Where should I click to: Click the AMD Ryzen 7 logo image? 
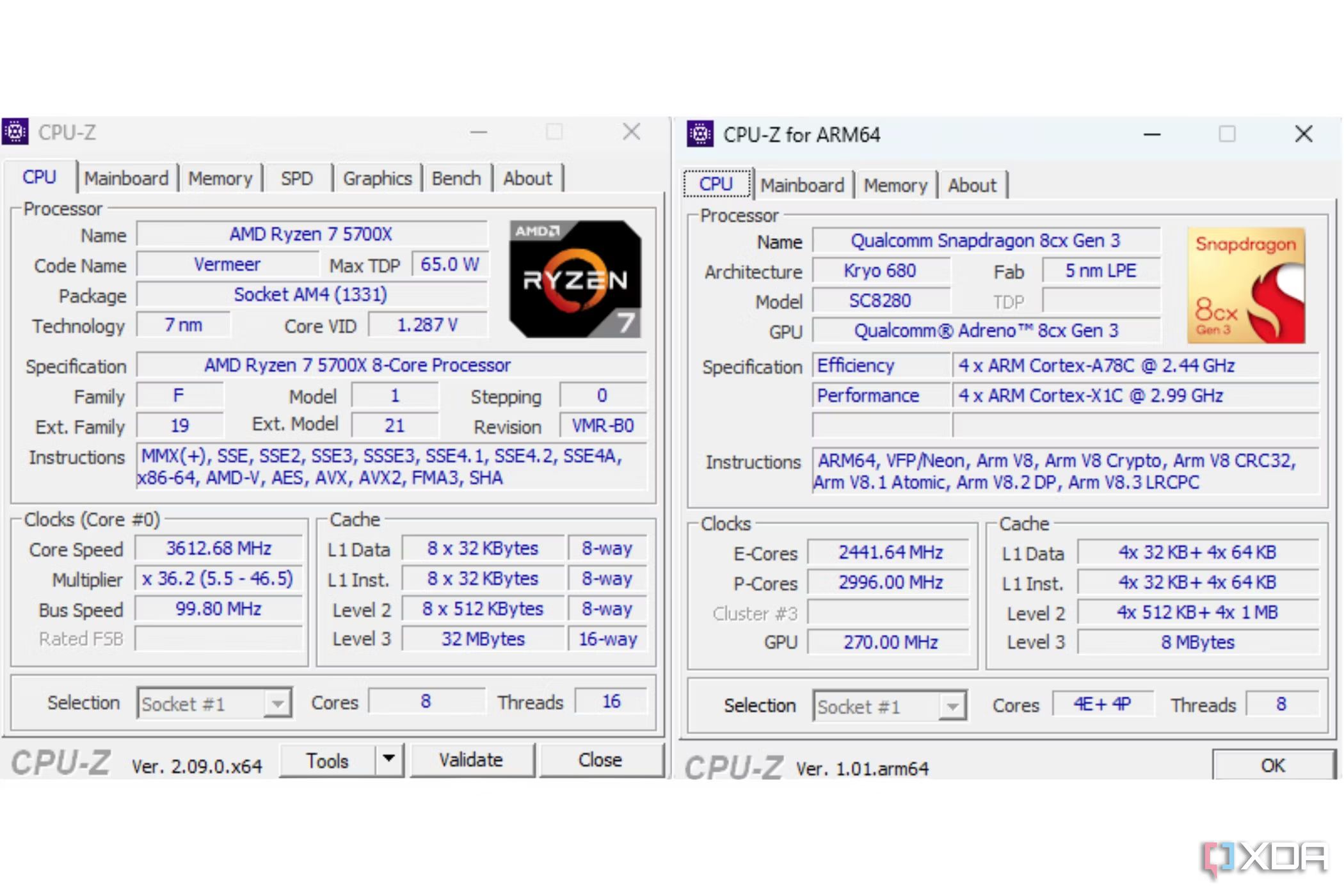pos(575,280)
